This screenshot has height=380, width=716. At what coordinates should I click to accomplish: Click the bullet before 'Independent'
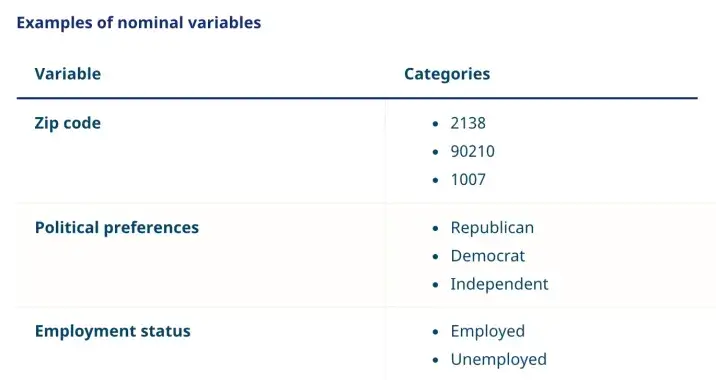point(435,285)
